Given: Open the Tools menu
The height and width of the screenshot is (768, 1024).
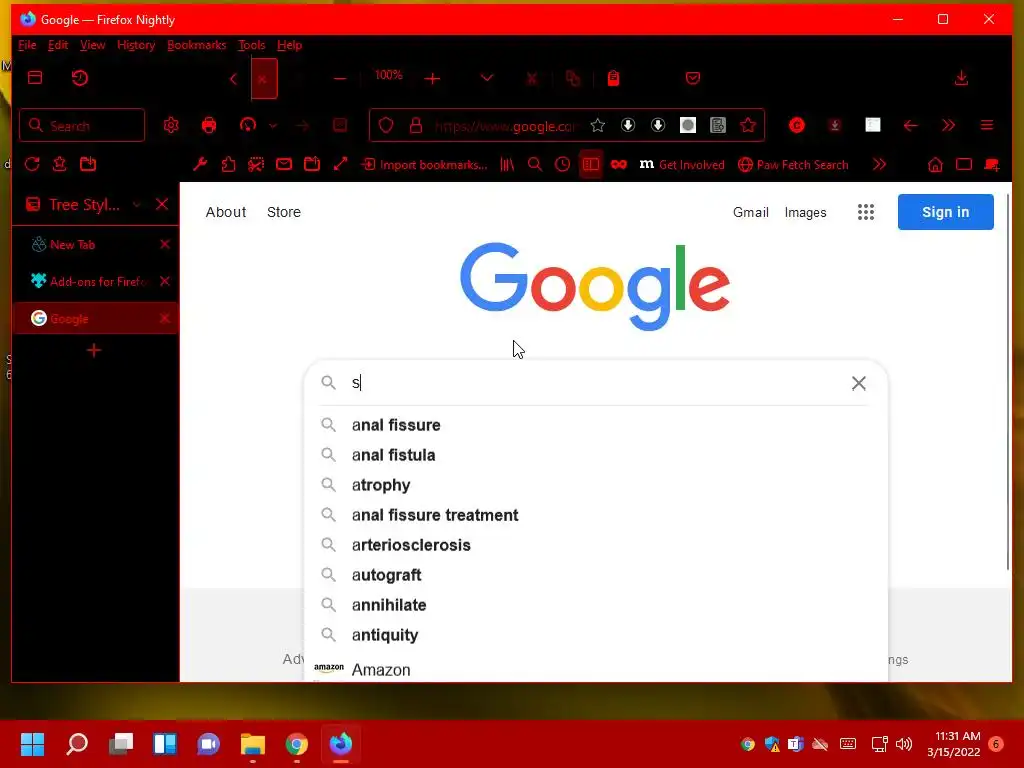Looking at the screenshot, I should coord(251,45).
